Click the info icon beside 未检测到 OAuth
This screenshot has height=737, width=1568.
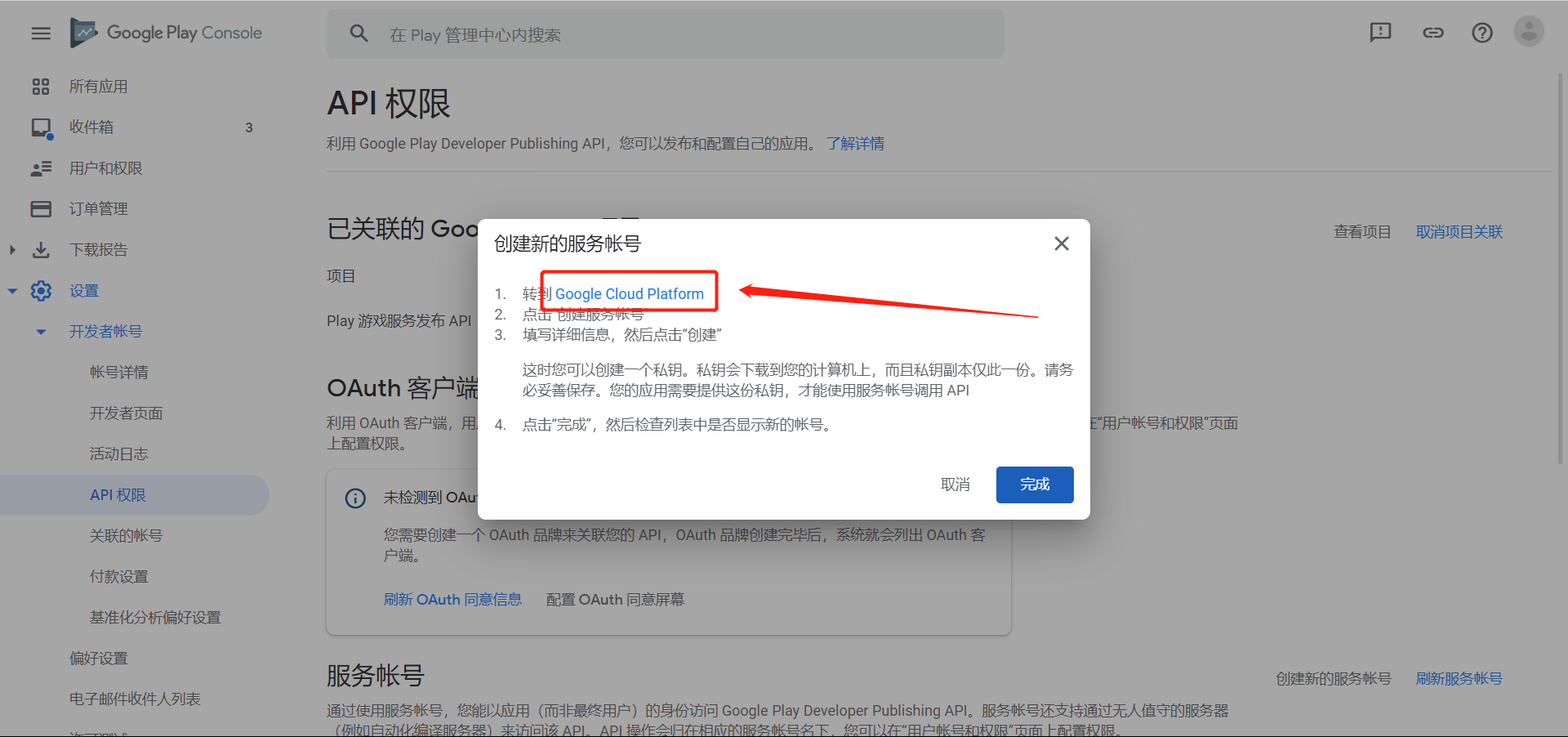point(355,498)
